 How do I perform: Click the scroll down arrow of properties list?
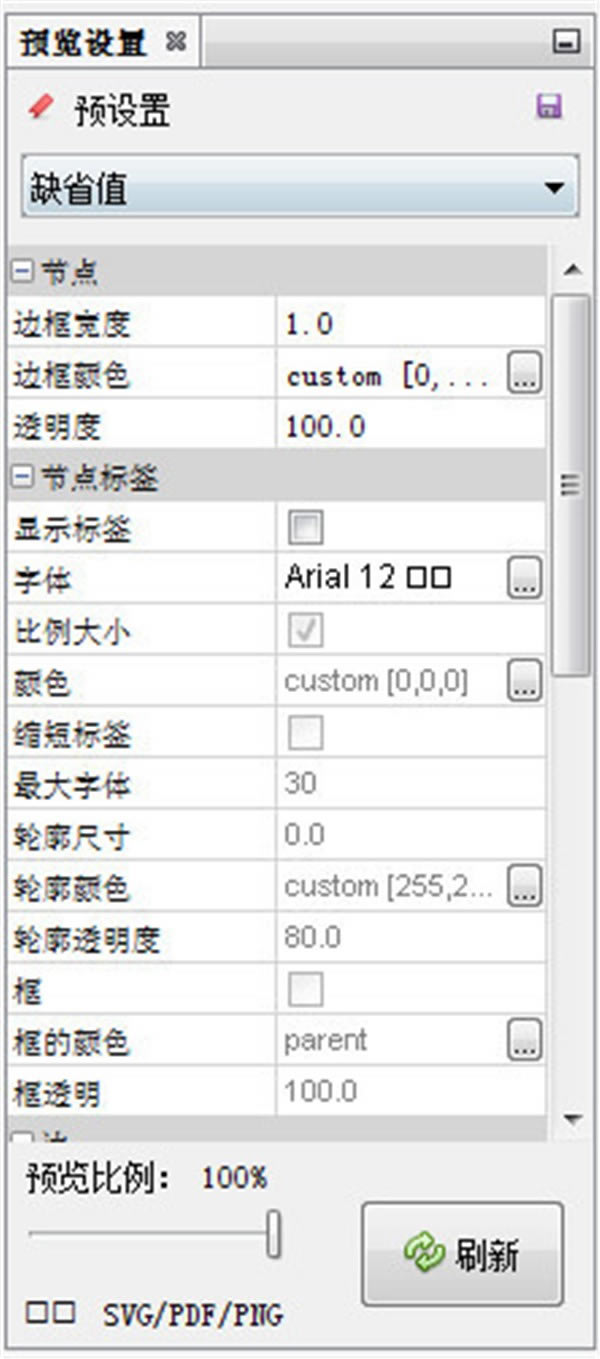point(572,1117)
